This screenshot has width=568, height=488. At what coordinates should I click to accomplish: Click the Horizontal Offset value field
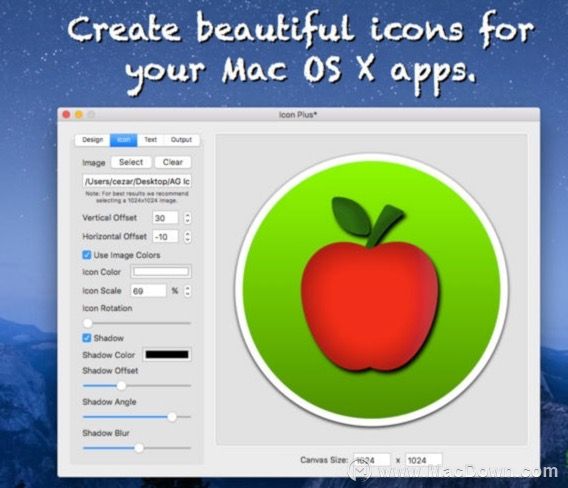(165, 237)
